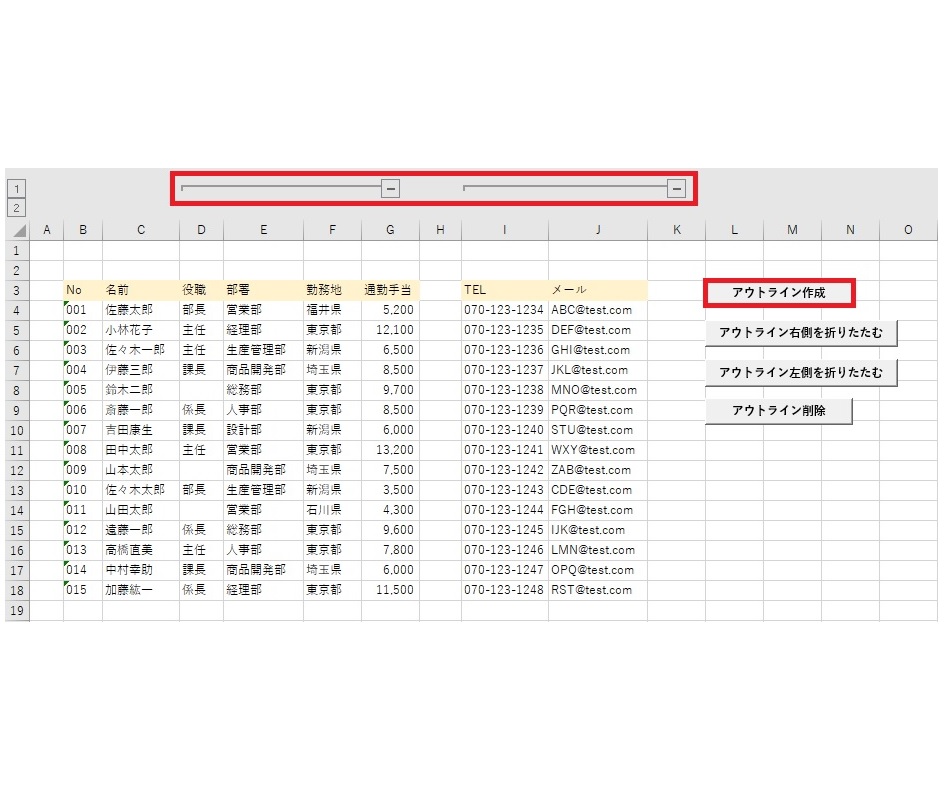The height and width of the screenshot is (800, 944).
Task: Select column G by clicking its header
Action: [390, 229]
